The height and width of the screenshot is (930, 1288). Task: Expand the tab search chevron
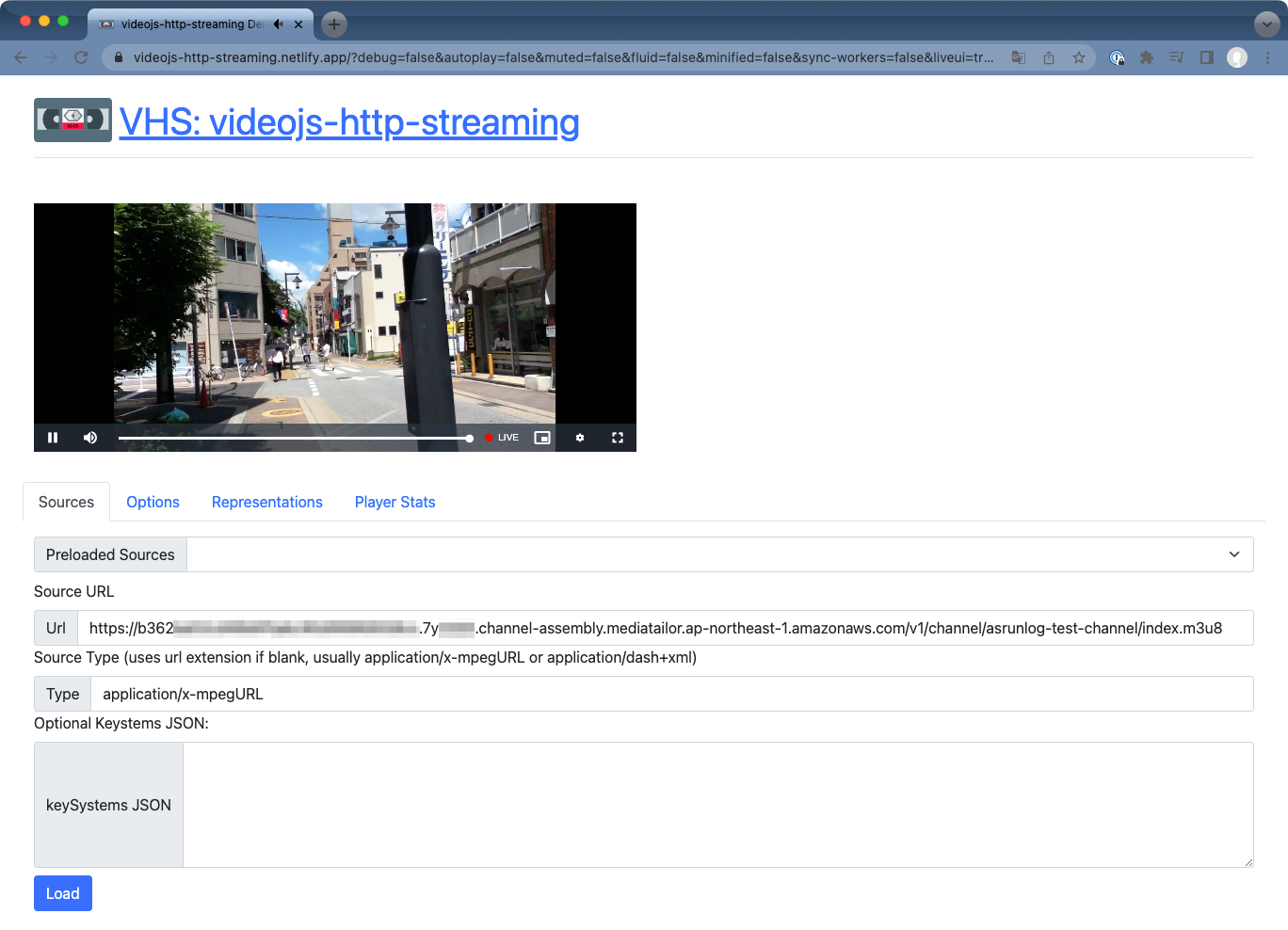coord(1266,24)
